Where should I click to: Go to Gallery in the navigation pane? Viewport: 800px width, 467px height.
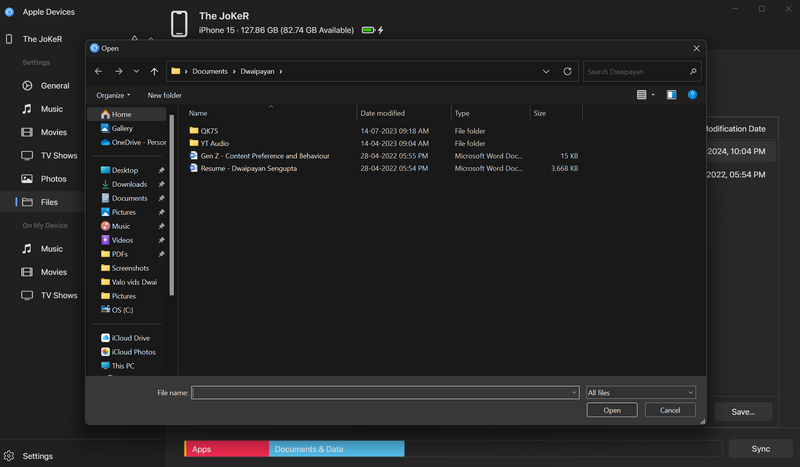click(122, 128)
